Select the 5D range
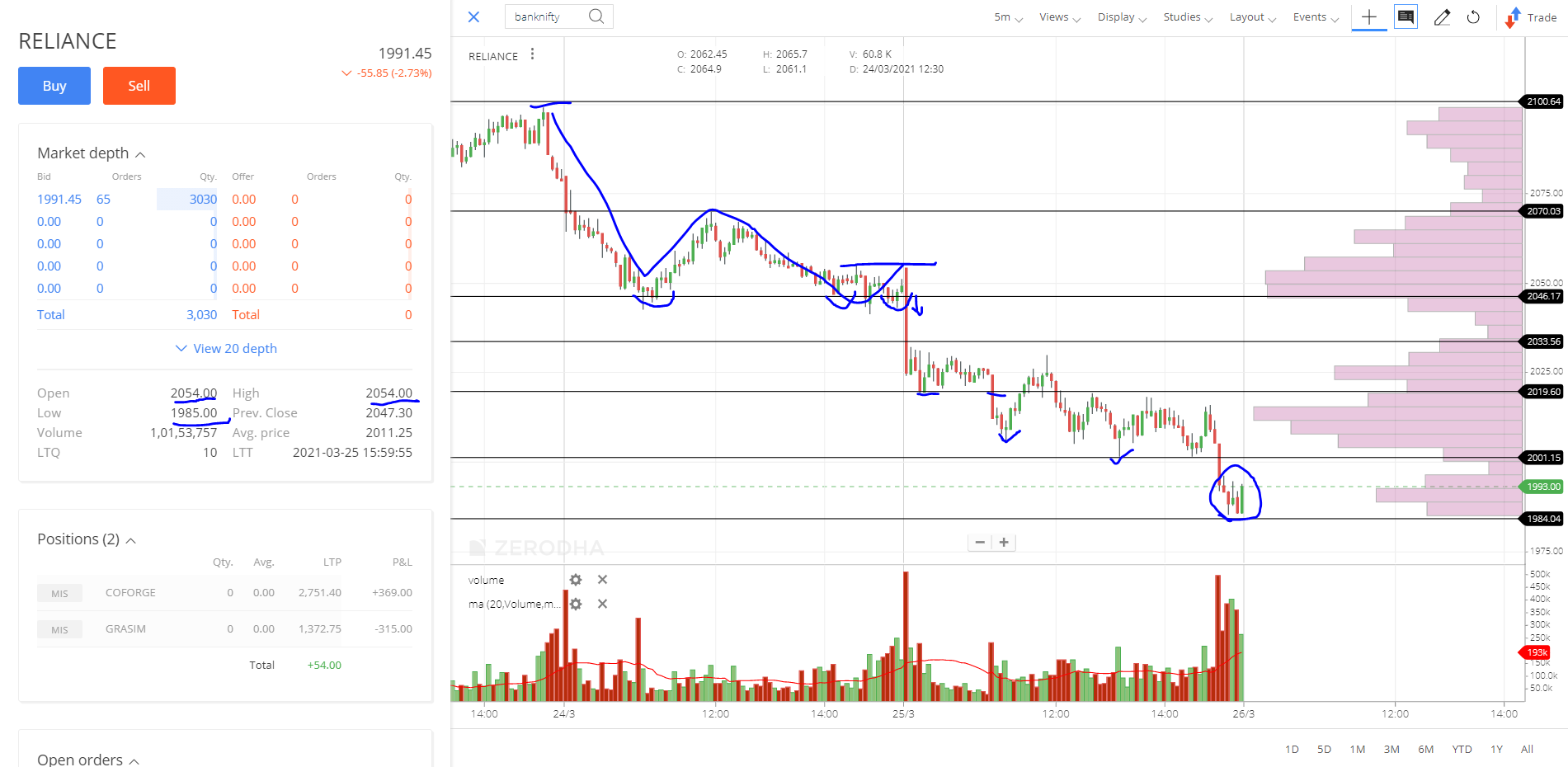The image size is (1568, 767). pos(1324,749)
